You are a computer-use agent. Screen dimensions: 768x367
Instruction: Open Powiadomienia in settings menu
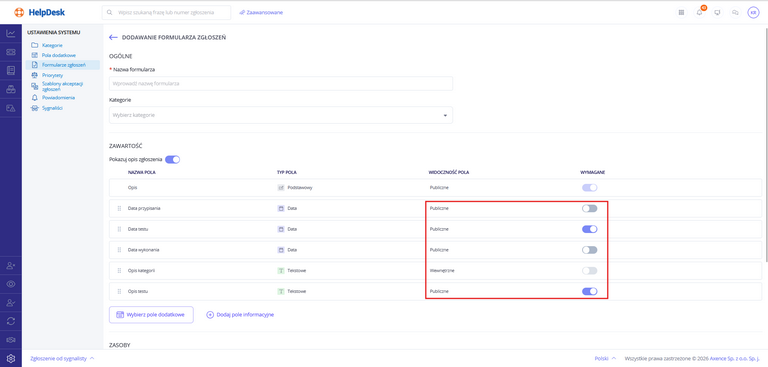[x=58, y=98]
